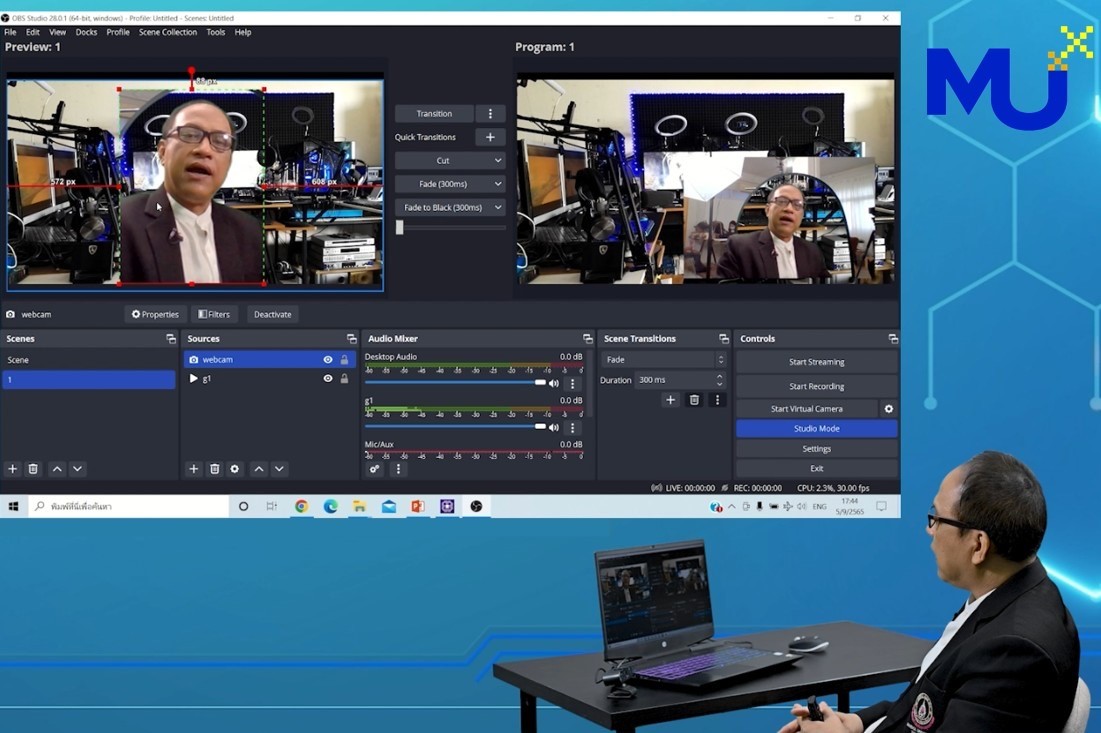Viewport: 1101px width, 733px height.
Task: Open the Windows Start menu
Action: pyautogui.click(x=13, y=506)
